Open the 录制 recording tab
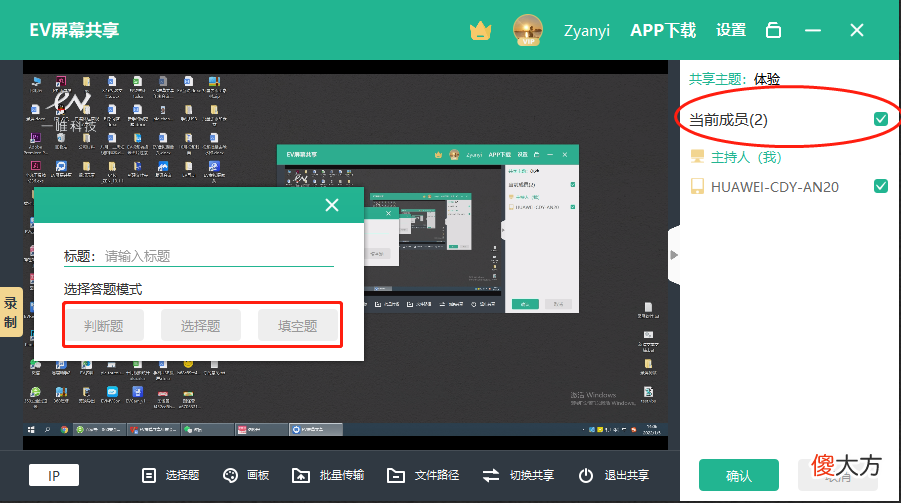The width and height of the screenshot is (901, 503). [11, 312]
